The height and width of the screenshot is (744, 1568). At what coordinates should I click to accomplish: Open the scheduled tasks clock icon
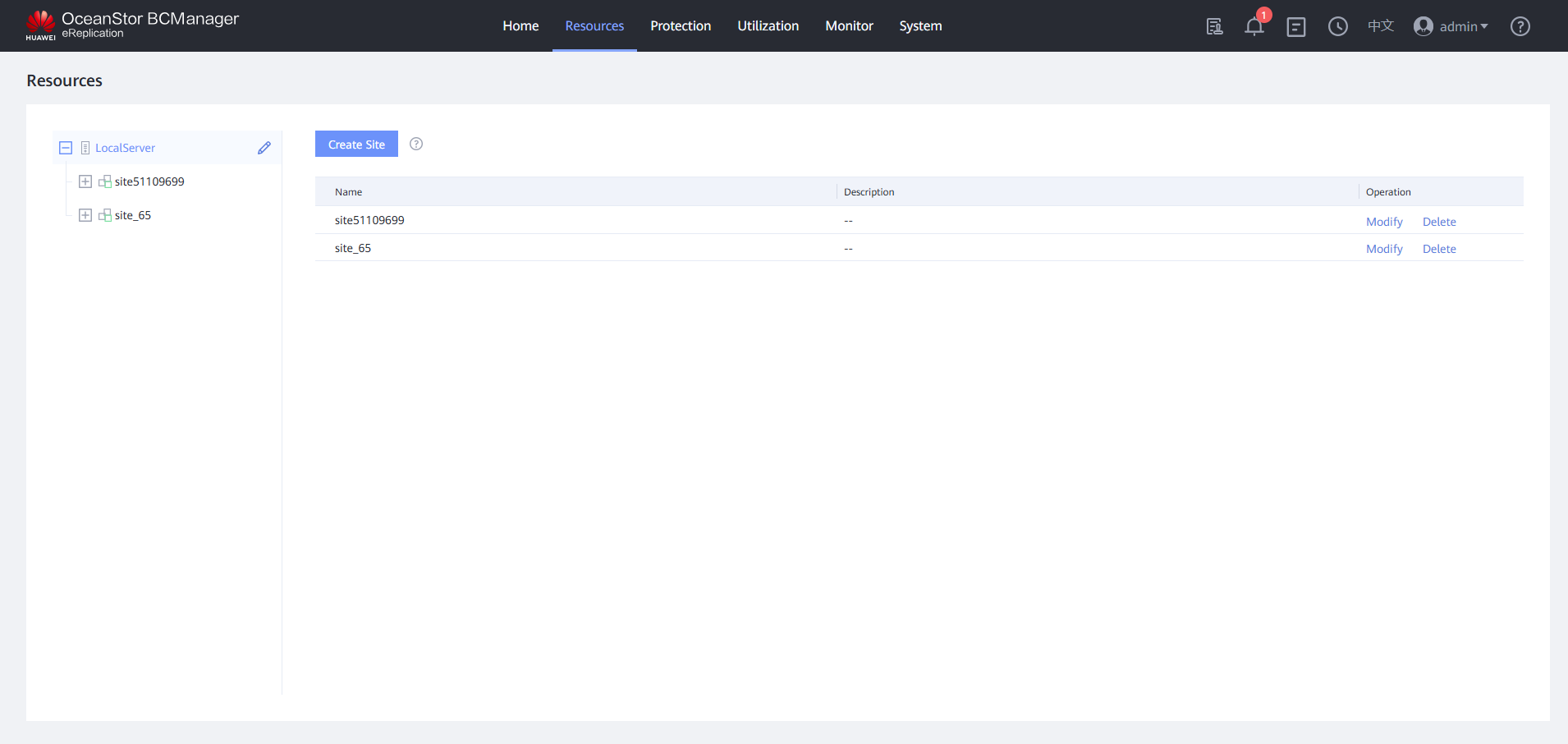click(x=1338, y=26)
